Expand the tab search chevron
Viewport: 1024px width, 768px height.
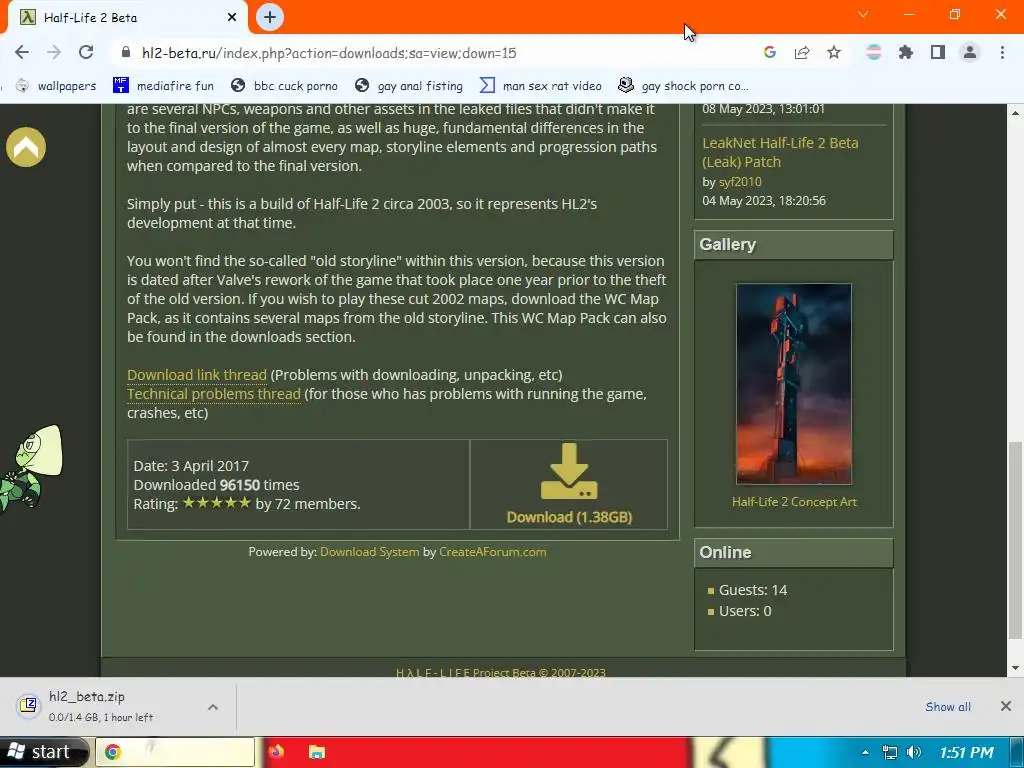click(x=863, y=14)
